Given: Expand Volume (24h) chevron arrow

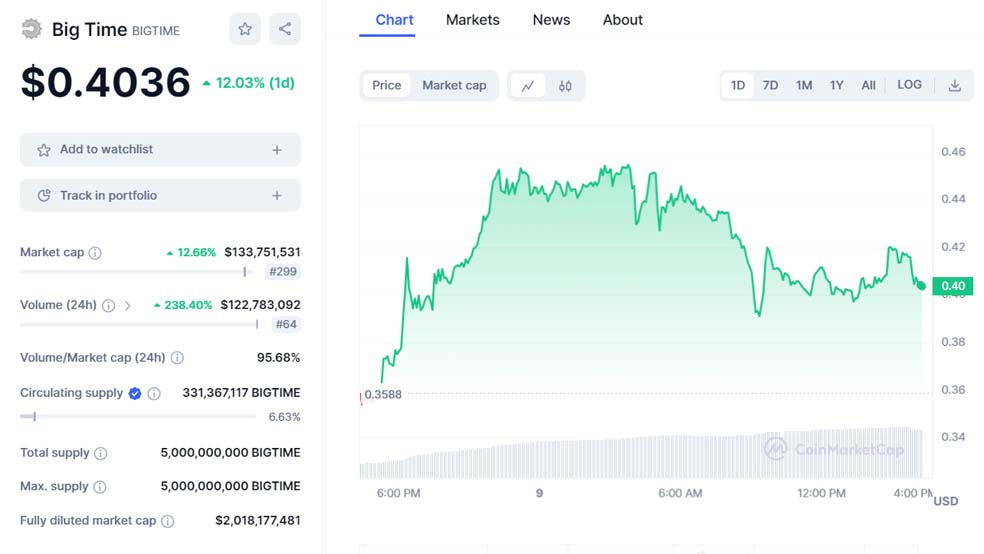Looking at the screenshot, I should click(128, 306).
